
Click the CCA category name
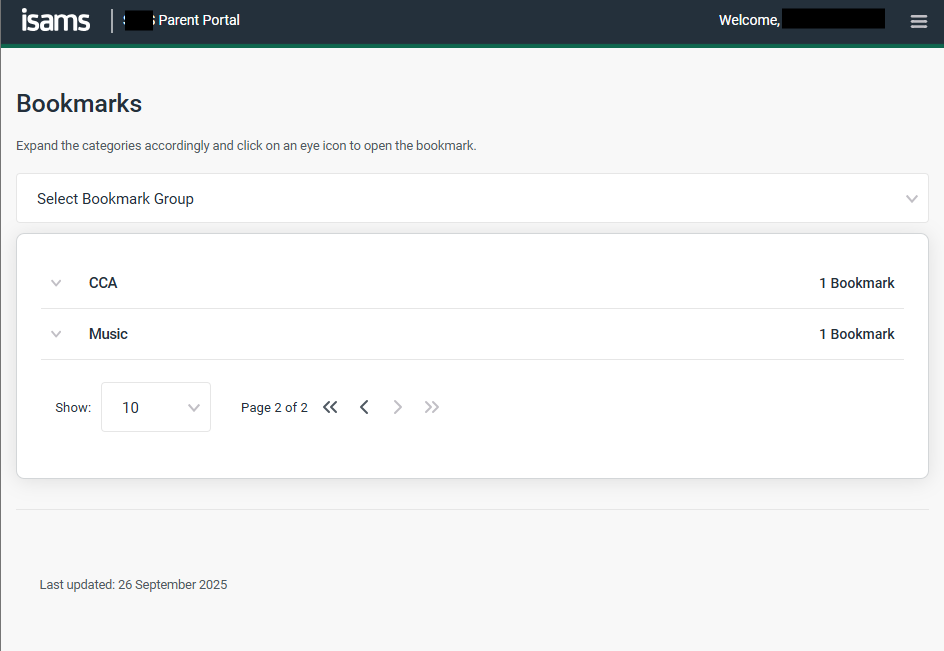click(103, 283)
